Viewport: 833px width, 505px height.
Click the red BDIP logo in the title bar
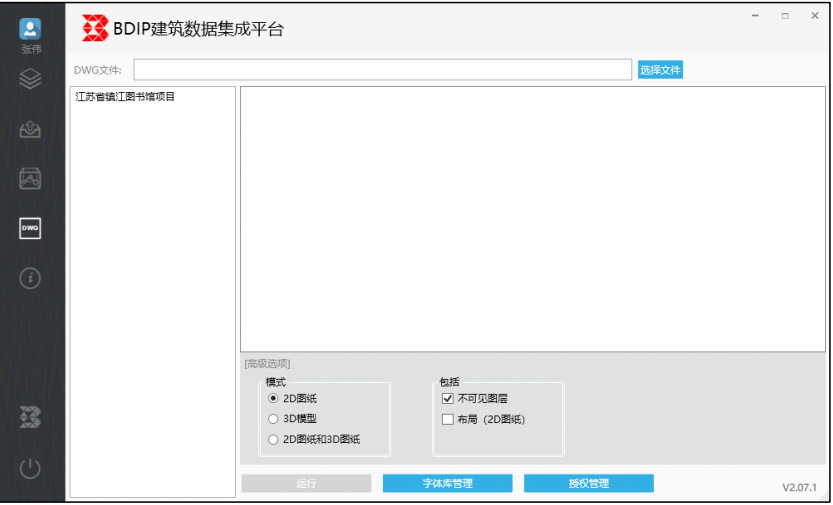(95, 28)
